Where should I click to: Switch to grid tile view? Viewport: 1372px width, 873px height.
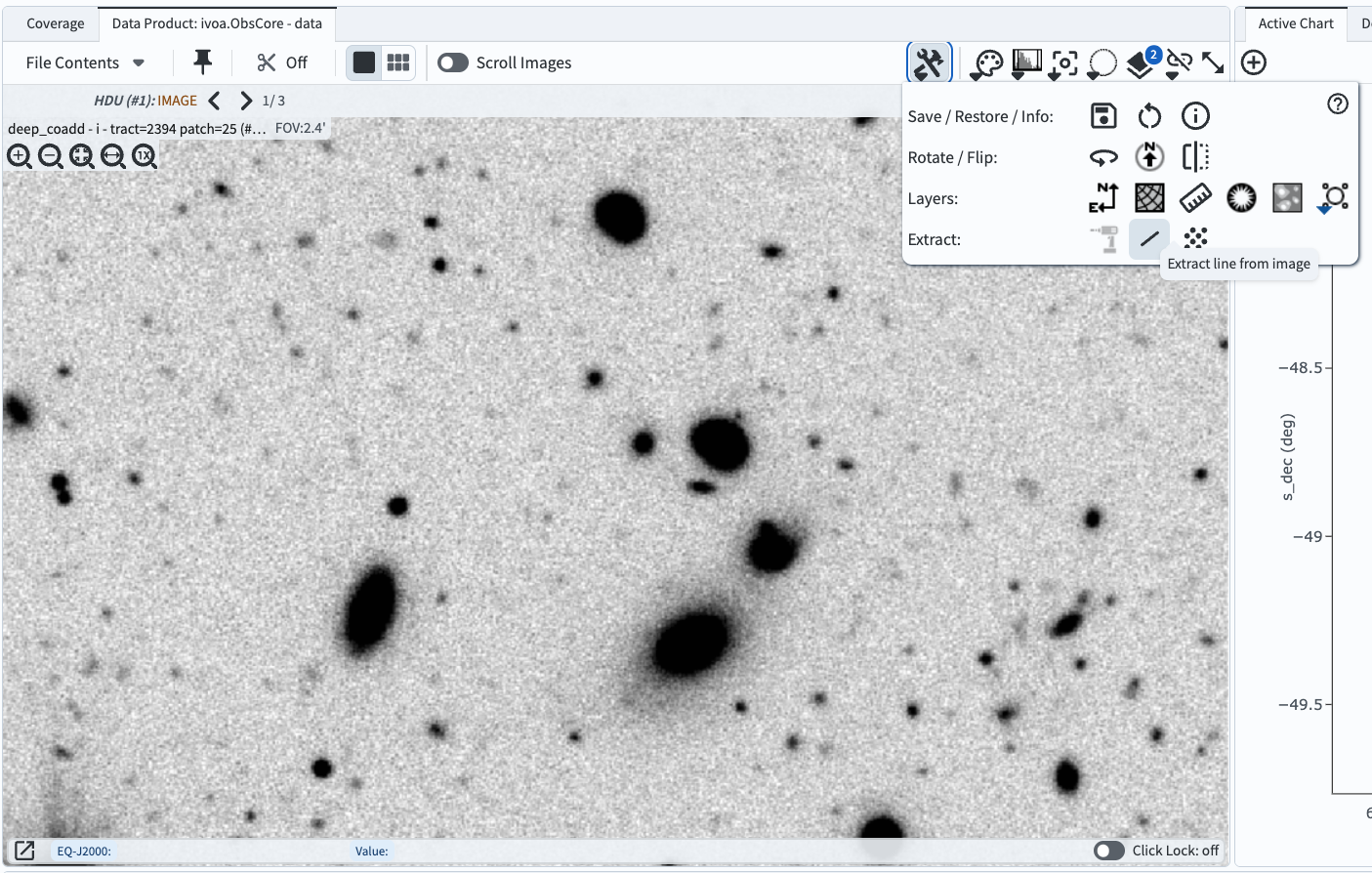[x=398, y=62]
